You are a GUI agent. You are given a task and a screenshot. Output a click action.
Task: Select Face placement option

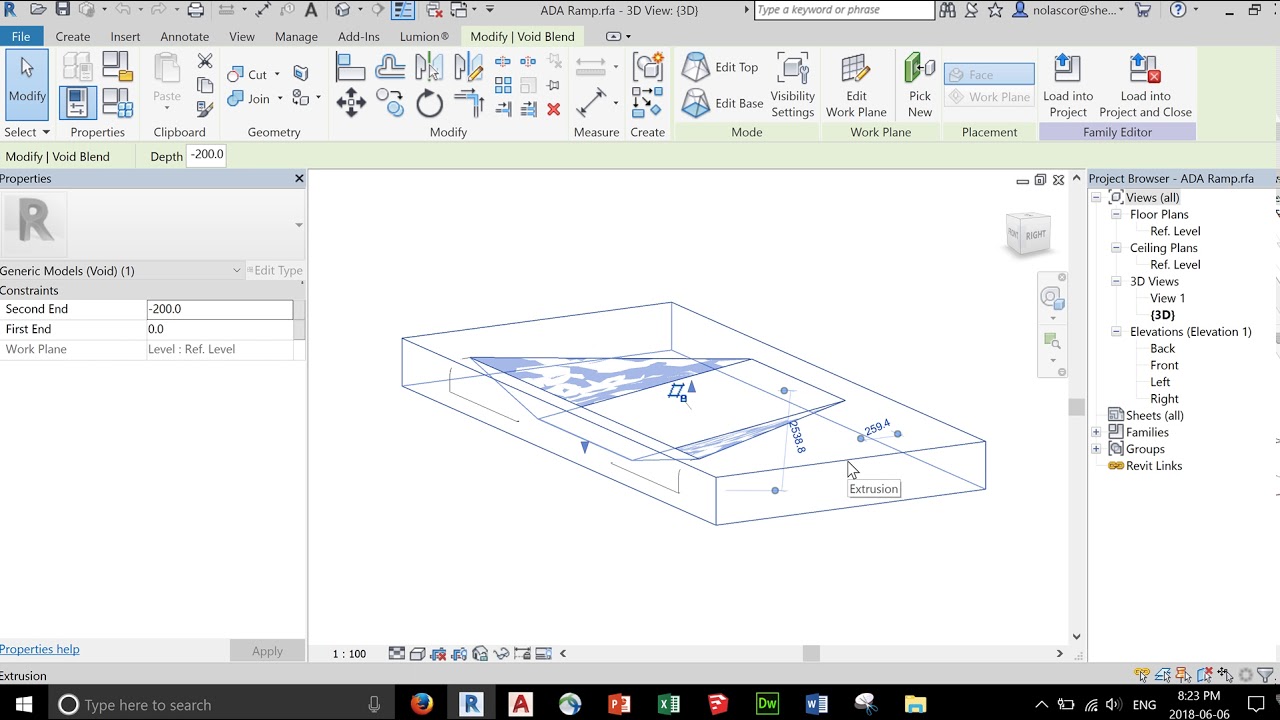click(989, 75)
